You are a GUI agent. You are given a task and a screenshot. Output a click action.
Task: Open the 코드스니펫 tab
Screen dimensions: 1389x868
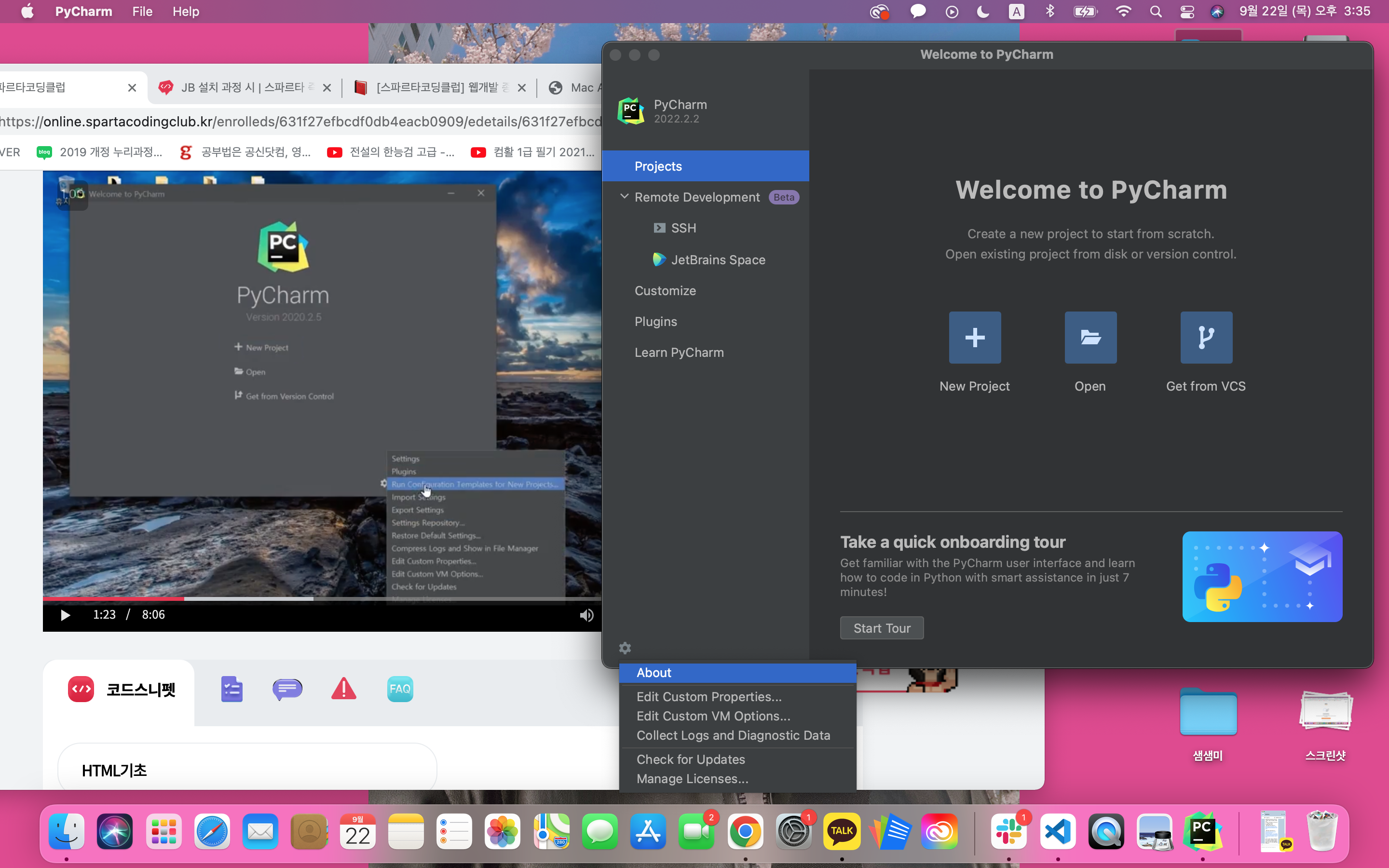122,690
